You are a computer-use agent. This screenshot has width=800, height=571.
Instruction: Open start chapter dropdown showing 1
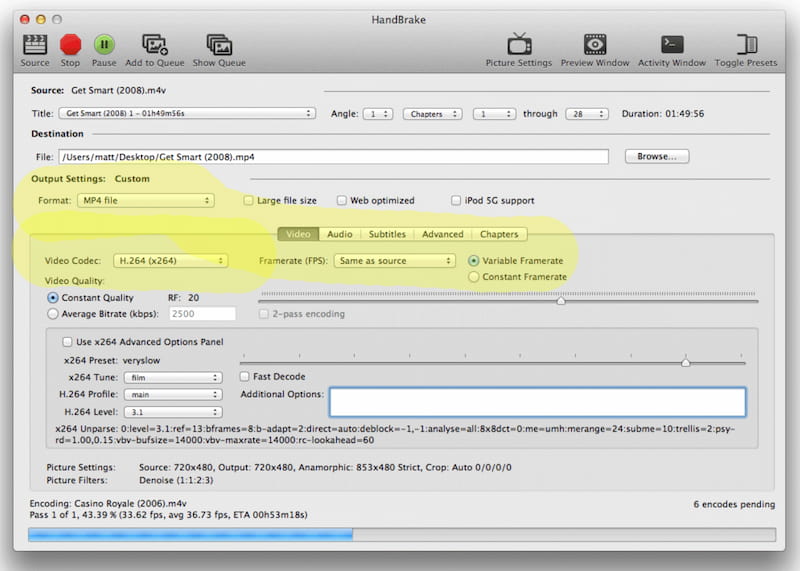(x=494, y=114)
